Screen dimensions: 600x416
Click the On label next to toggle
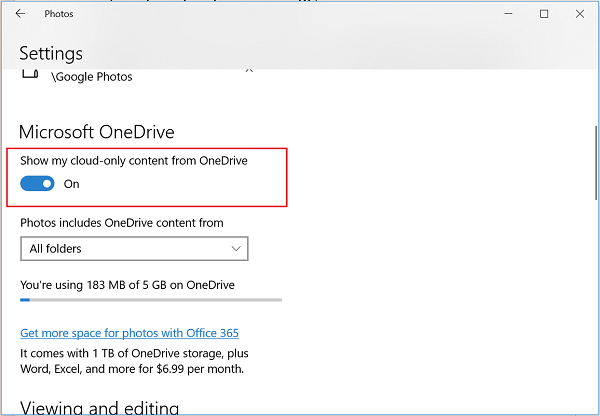[72, 184]
